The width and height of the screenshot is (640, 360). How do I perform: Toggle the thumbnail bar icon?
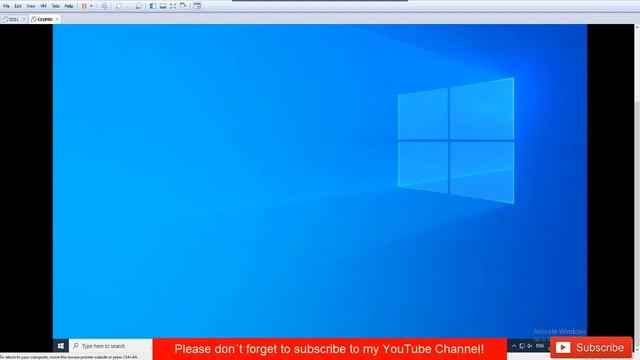163,6
